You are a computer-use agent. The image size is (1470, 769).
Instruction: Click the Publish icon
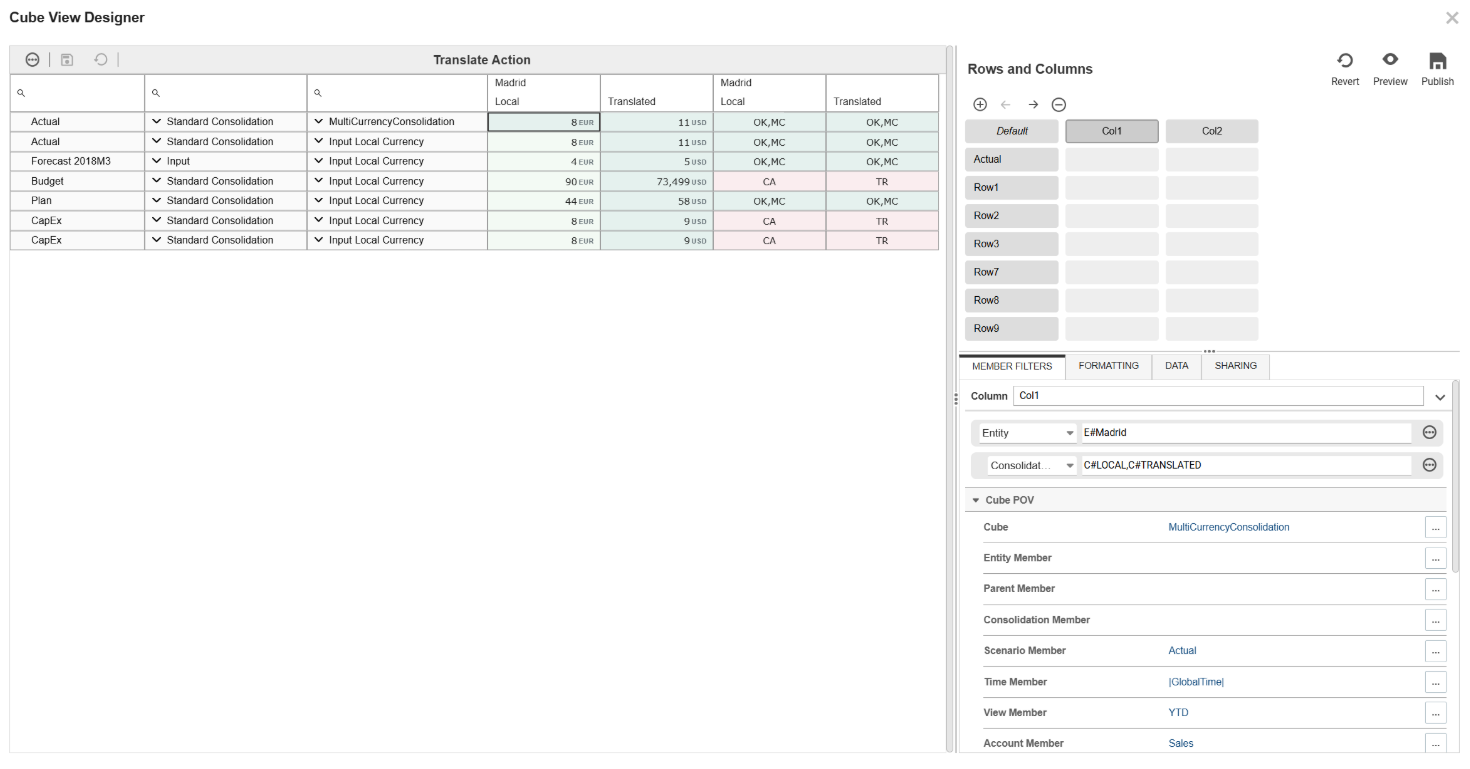[x=1437, y=60]
